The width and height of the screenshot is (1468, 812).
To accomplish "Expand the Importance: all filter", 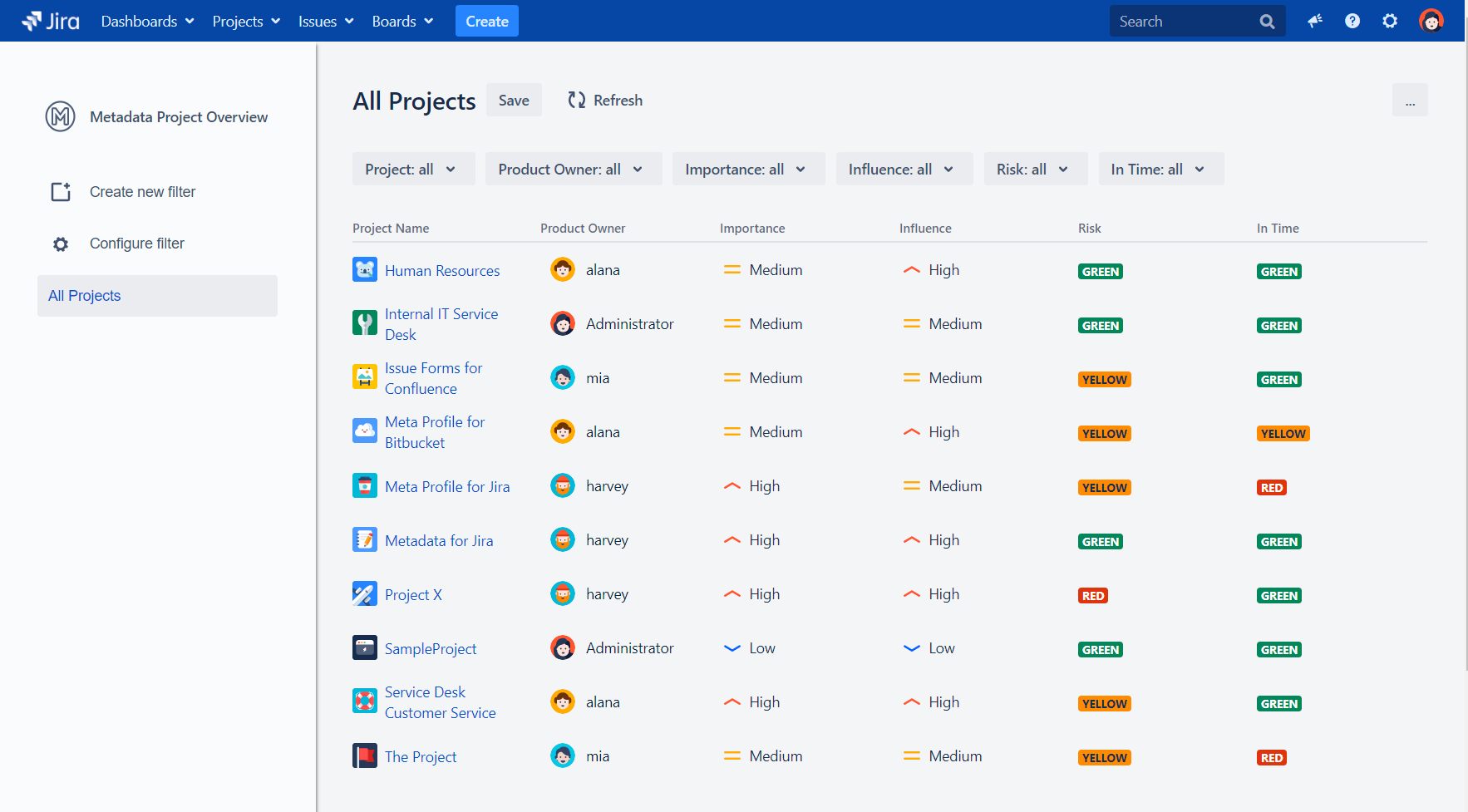I will click(x=748, y=169).
